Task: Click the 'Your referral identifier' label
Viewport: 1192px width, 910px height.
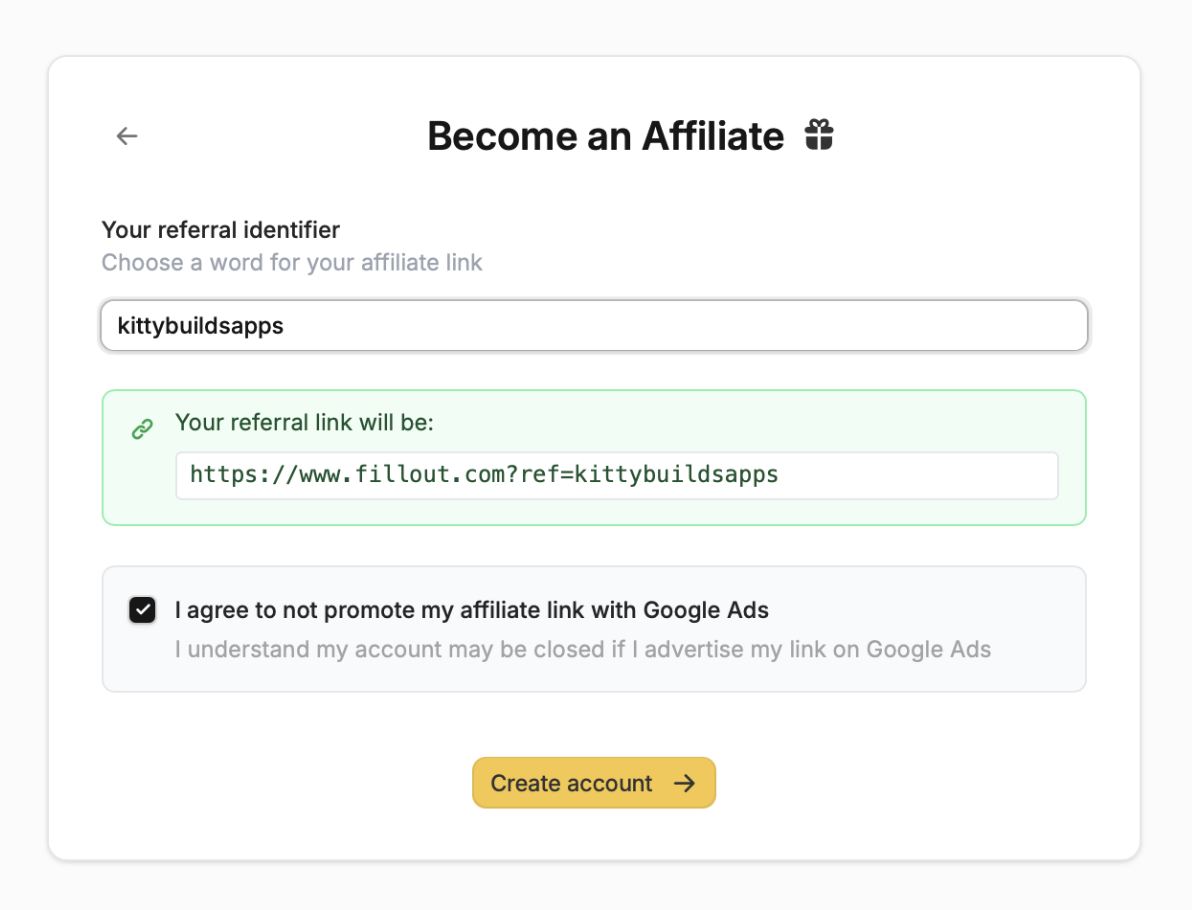Action: pyautogui.click(x=221, y=230)
